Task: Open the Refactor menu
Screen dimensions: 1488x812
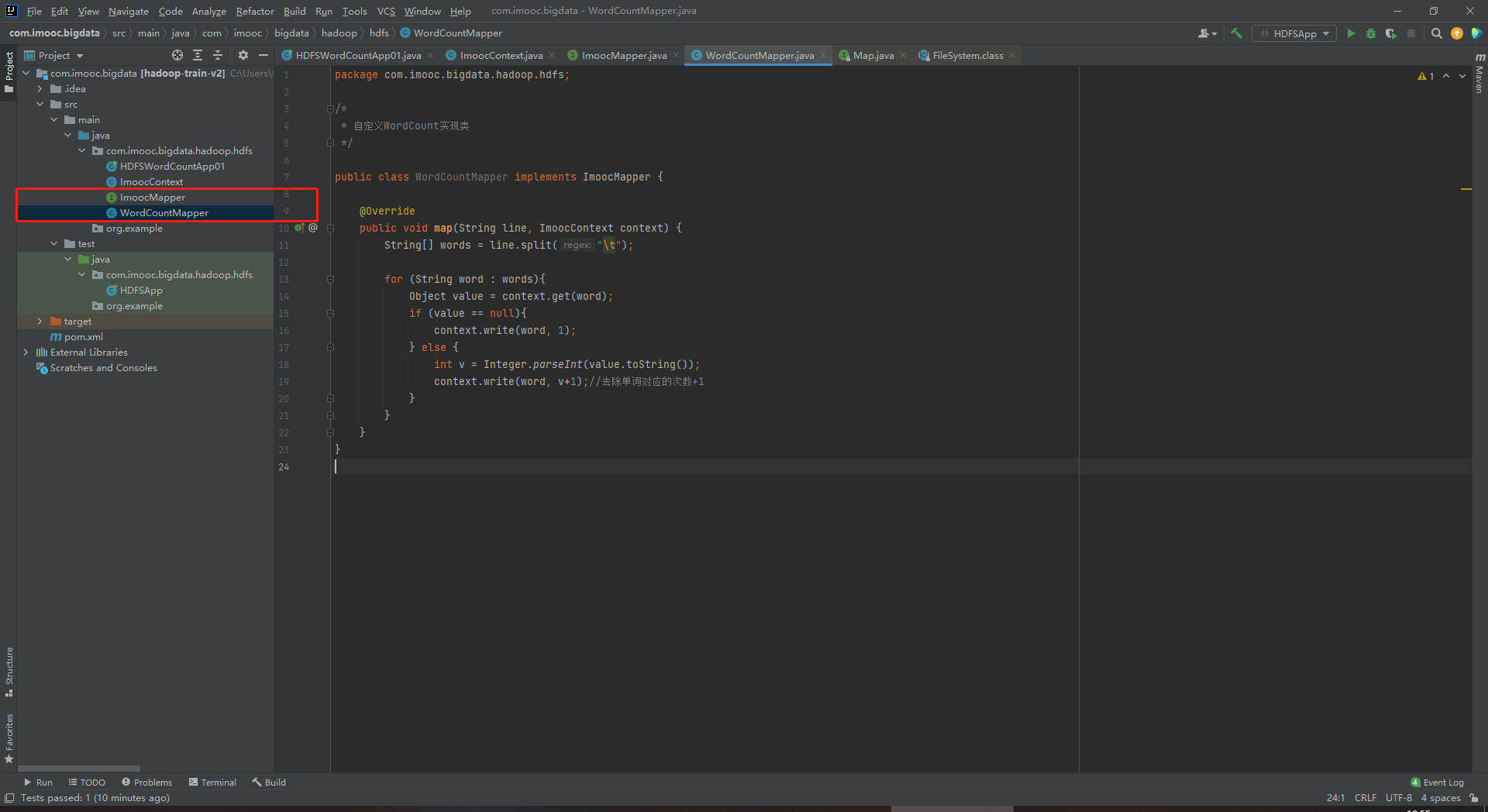Action: (255, 11)
